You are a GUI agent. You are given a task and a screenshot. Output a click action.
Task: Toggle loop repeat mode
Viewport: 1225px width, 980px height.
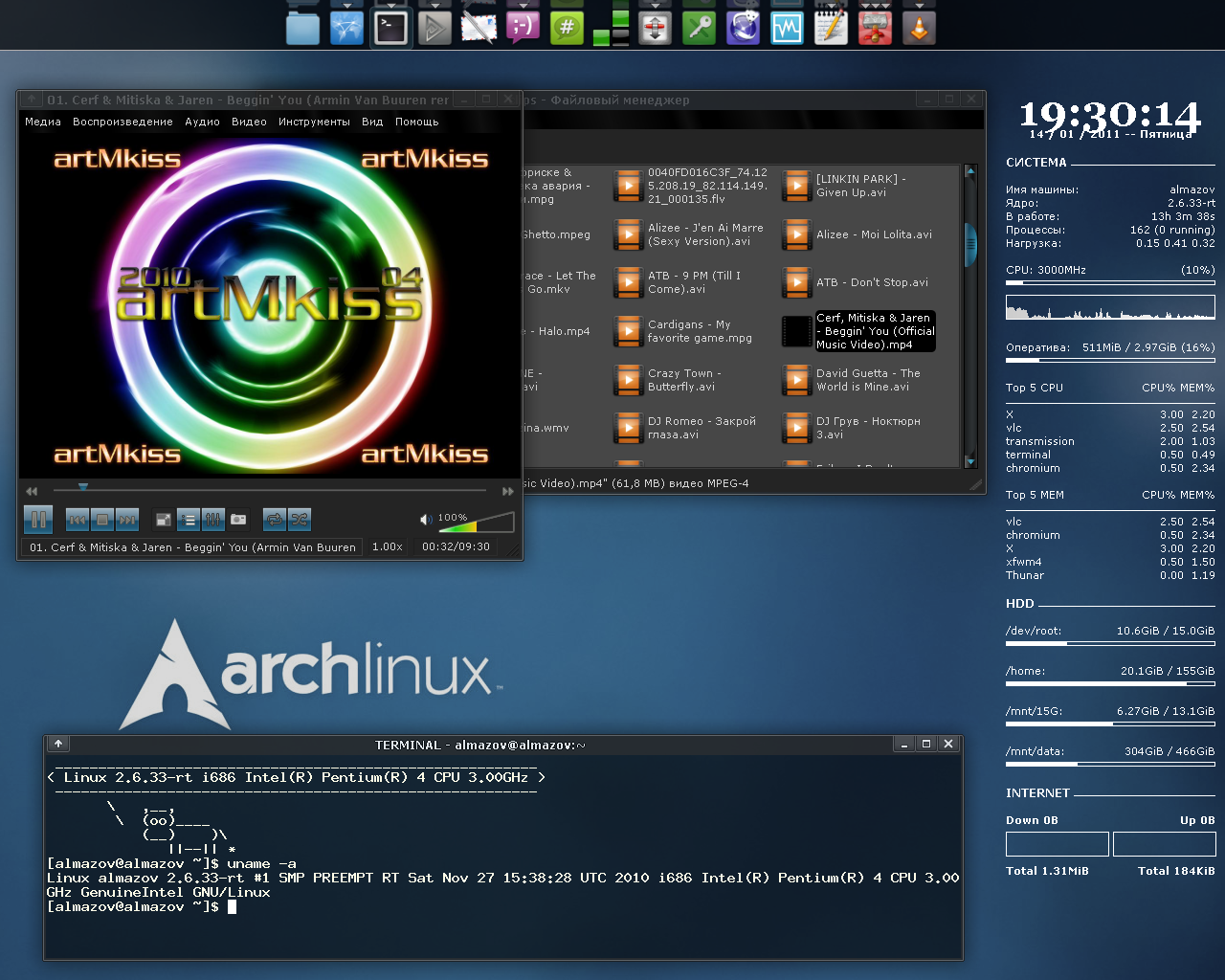tap(274, 520)
